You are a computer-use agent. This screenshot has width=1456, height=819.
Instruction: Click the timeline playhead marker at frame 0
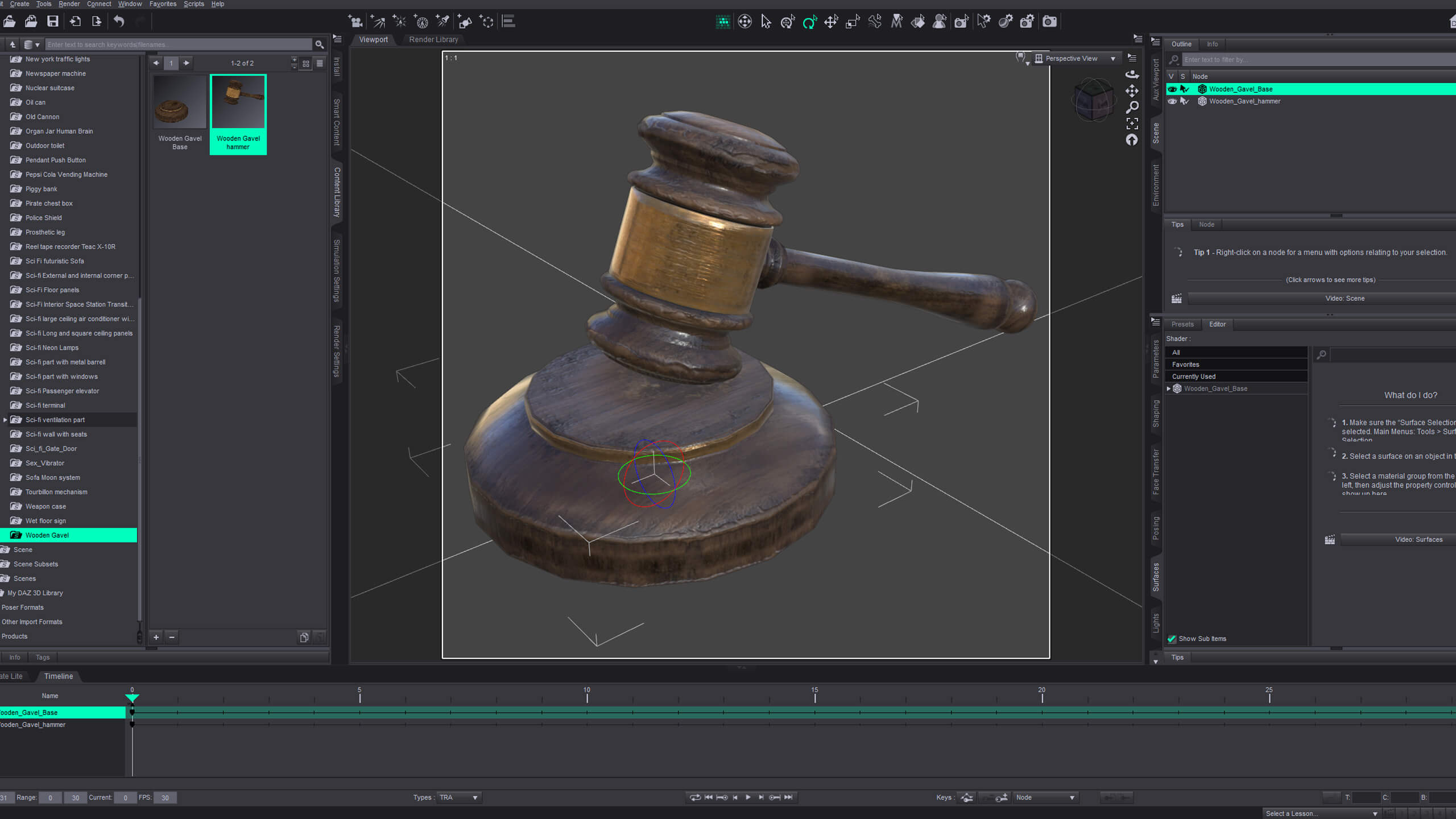point(132,697)
